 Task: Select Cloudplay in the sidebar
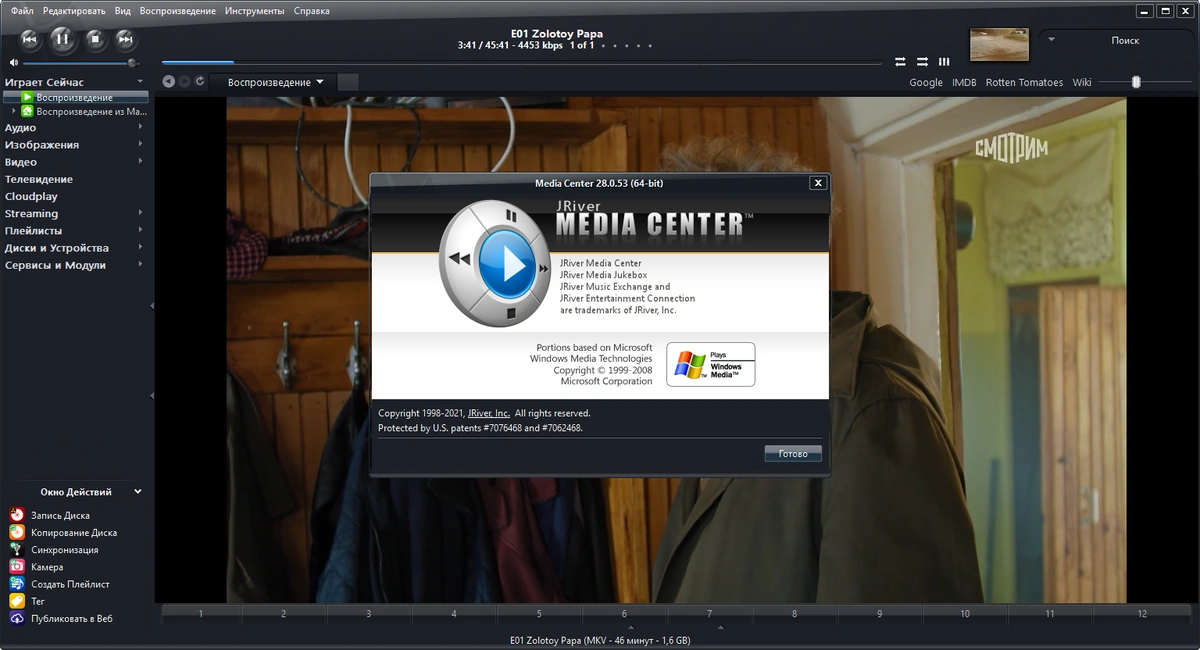[x=31, y=197]
